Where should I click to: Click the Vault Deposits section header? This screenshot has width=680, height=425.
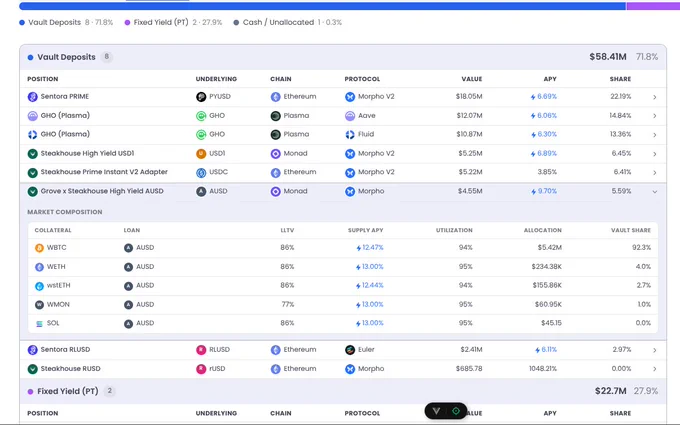point(343,57)
